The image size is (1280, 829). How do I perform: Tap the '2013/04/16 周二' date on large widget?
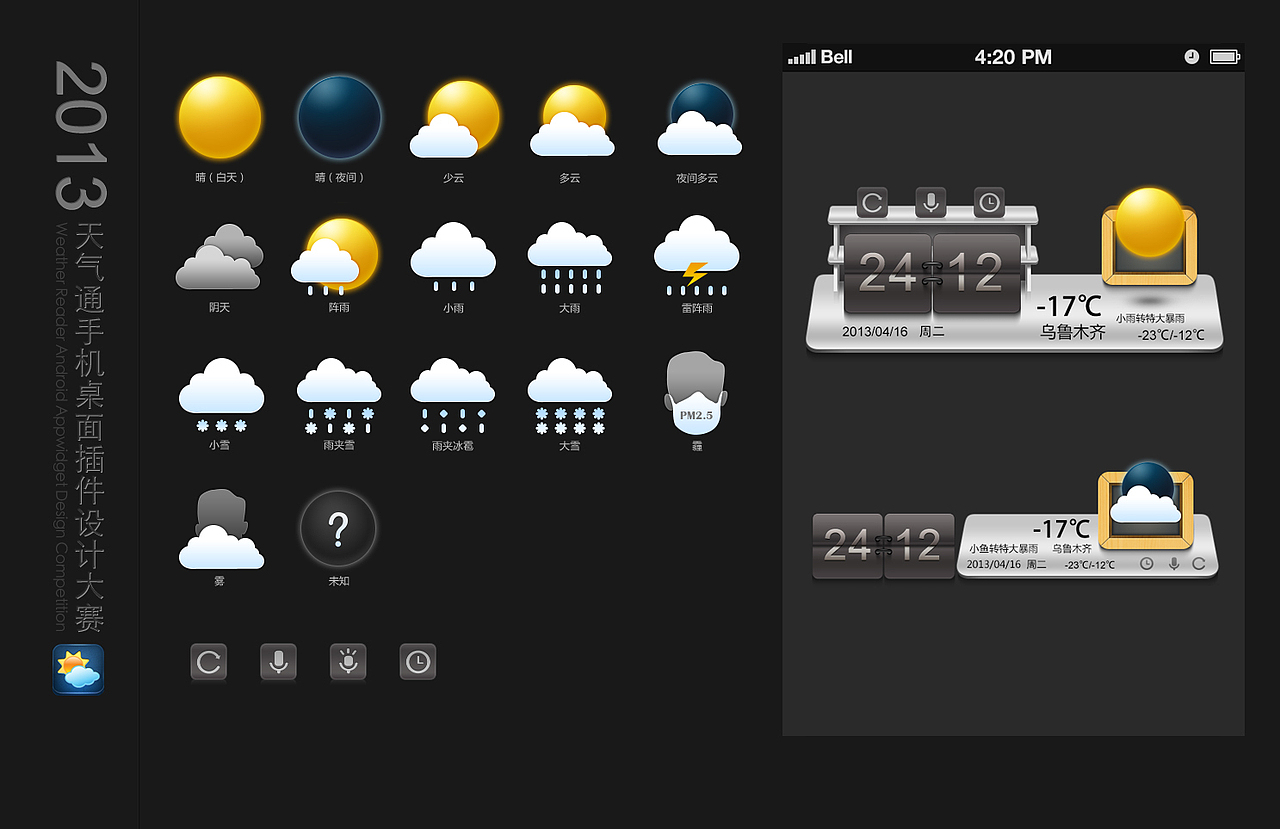pos(893,331)
